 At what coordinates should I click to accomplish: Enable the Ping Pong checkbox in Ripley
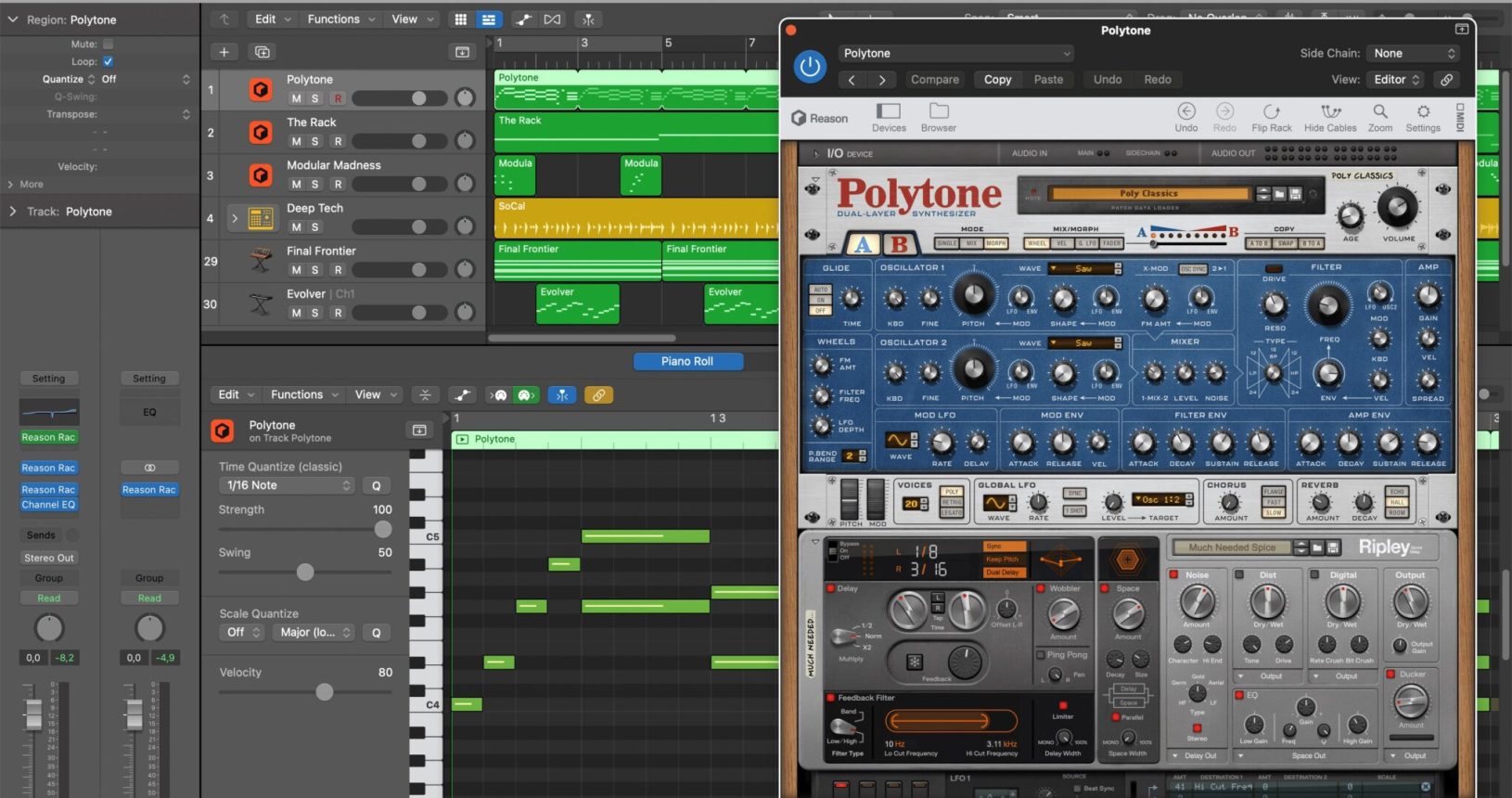[x=1041, y=655]
